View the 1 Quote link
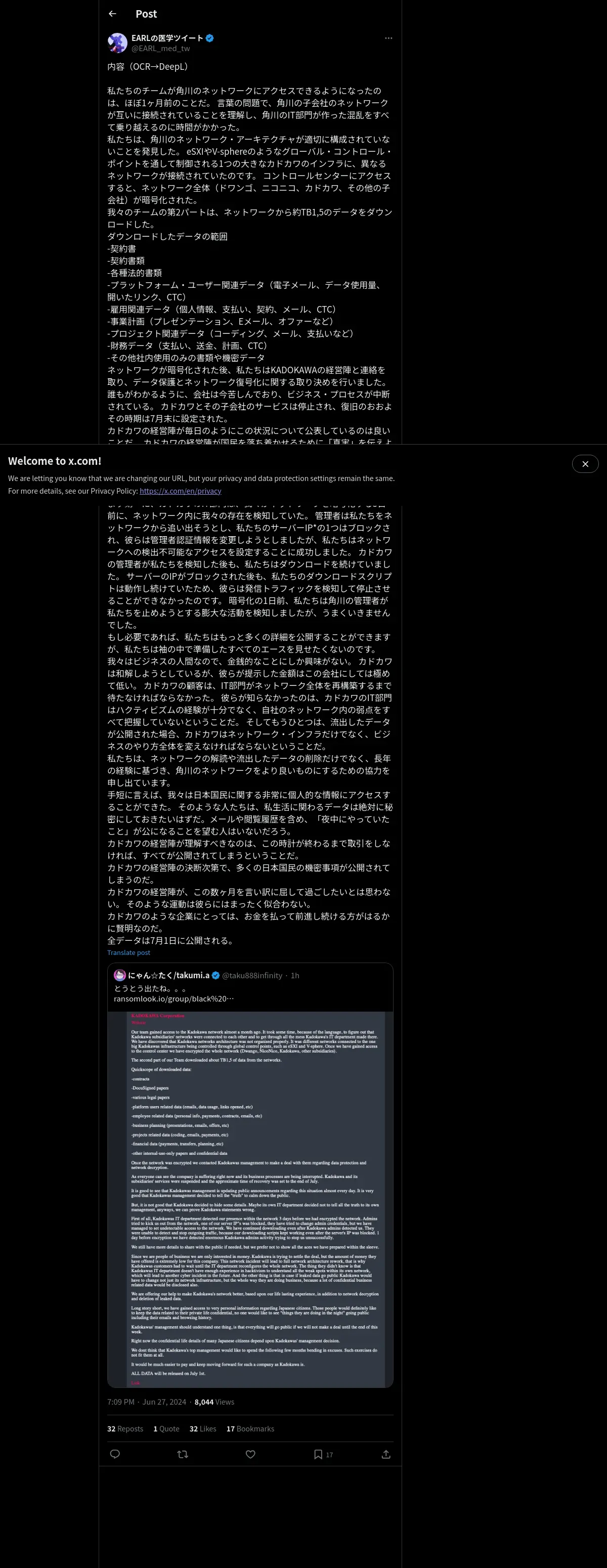This screenshot has width=607, height=1568. [x=166, y=1428]
